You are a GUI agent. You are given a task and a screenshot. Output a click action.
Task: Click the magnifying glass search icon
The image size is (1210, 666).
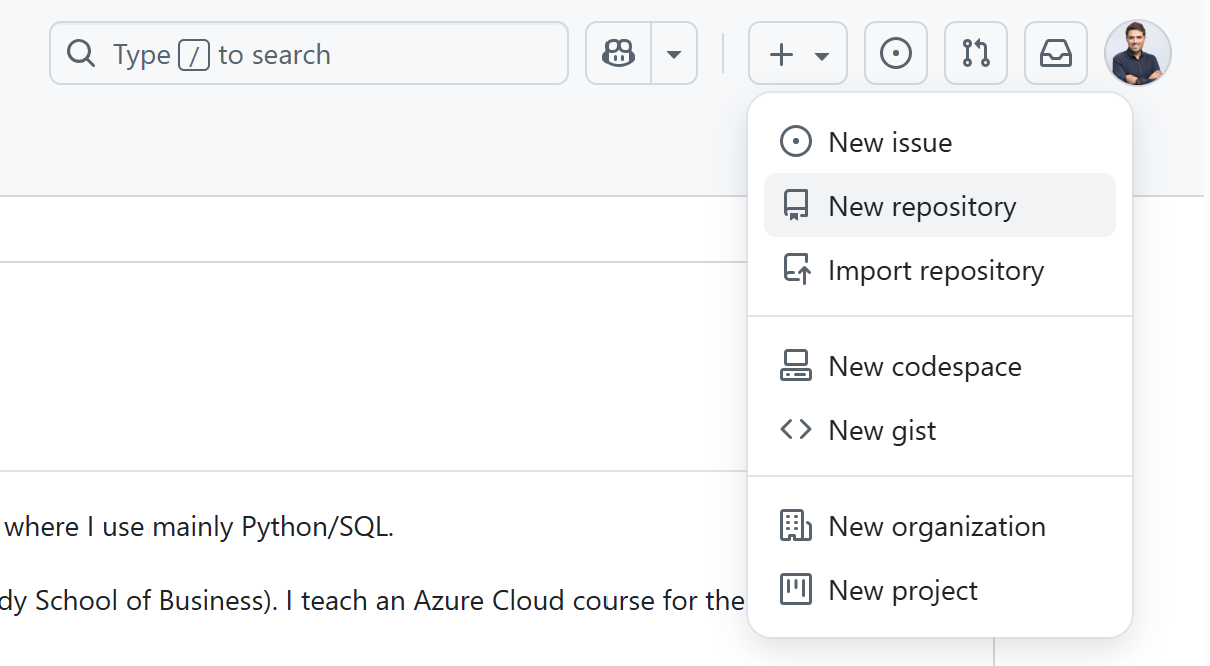pyautogui.click(x=81, y=54)
